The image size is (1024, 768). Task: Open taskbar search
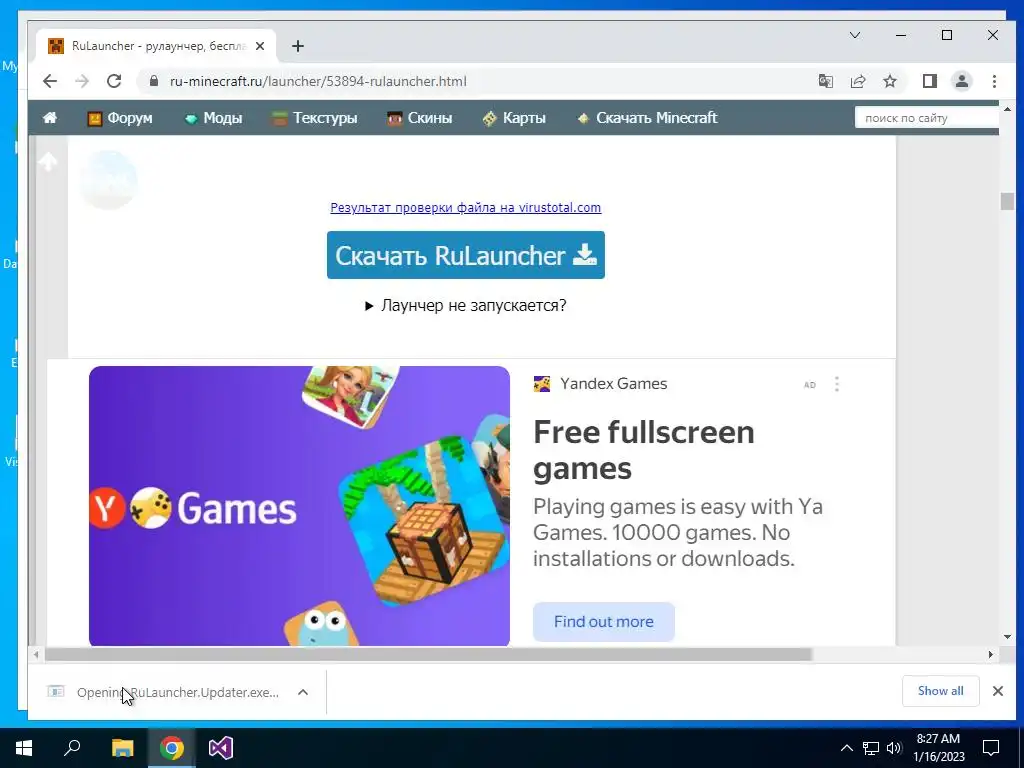[72, 748]
